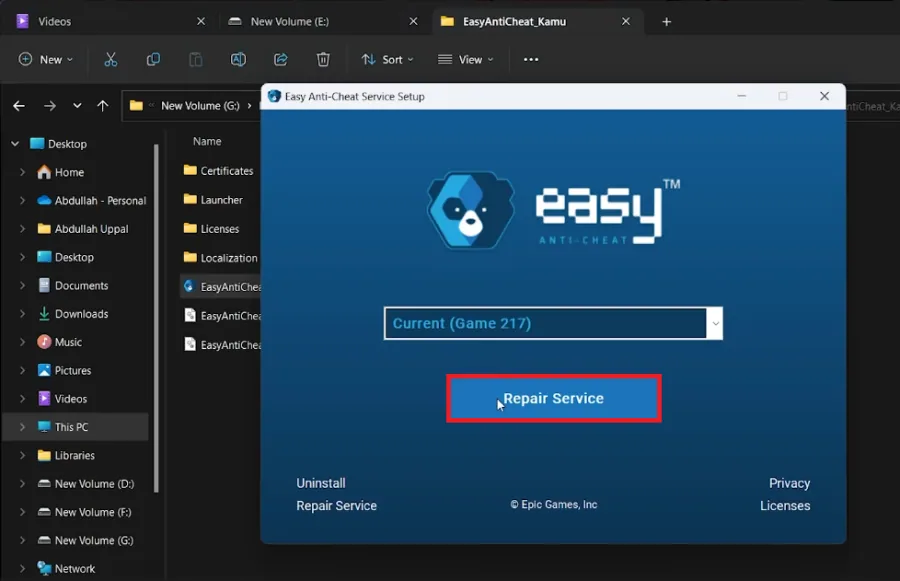Open the Current (Game 217) dropdown

tap(553, 323)
